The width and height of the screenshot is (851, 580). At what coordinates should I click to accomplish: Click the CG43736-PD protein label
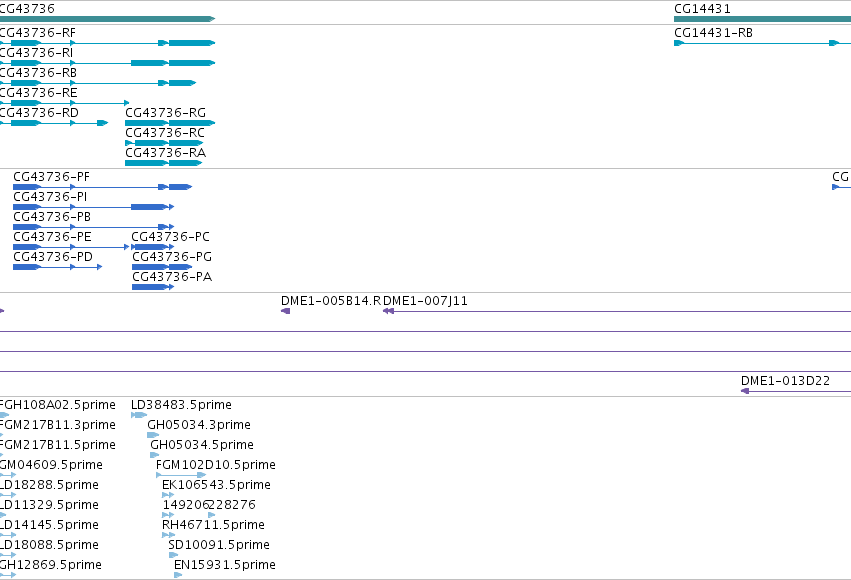click(x=53, y=257)
